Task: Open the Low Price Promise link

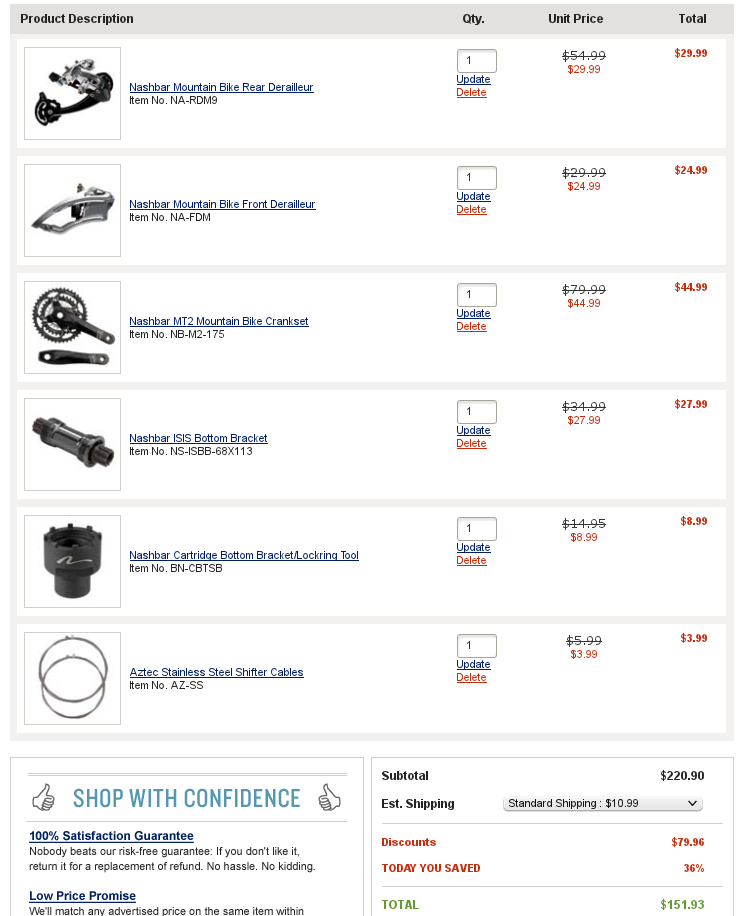Action: pyautogui.click(x=82, y=896)
